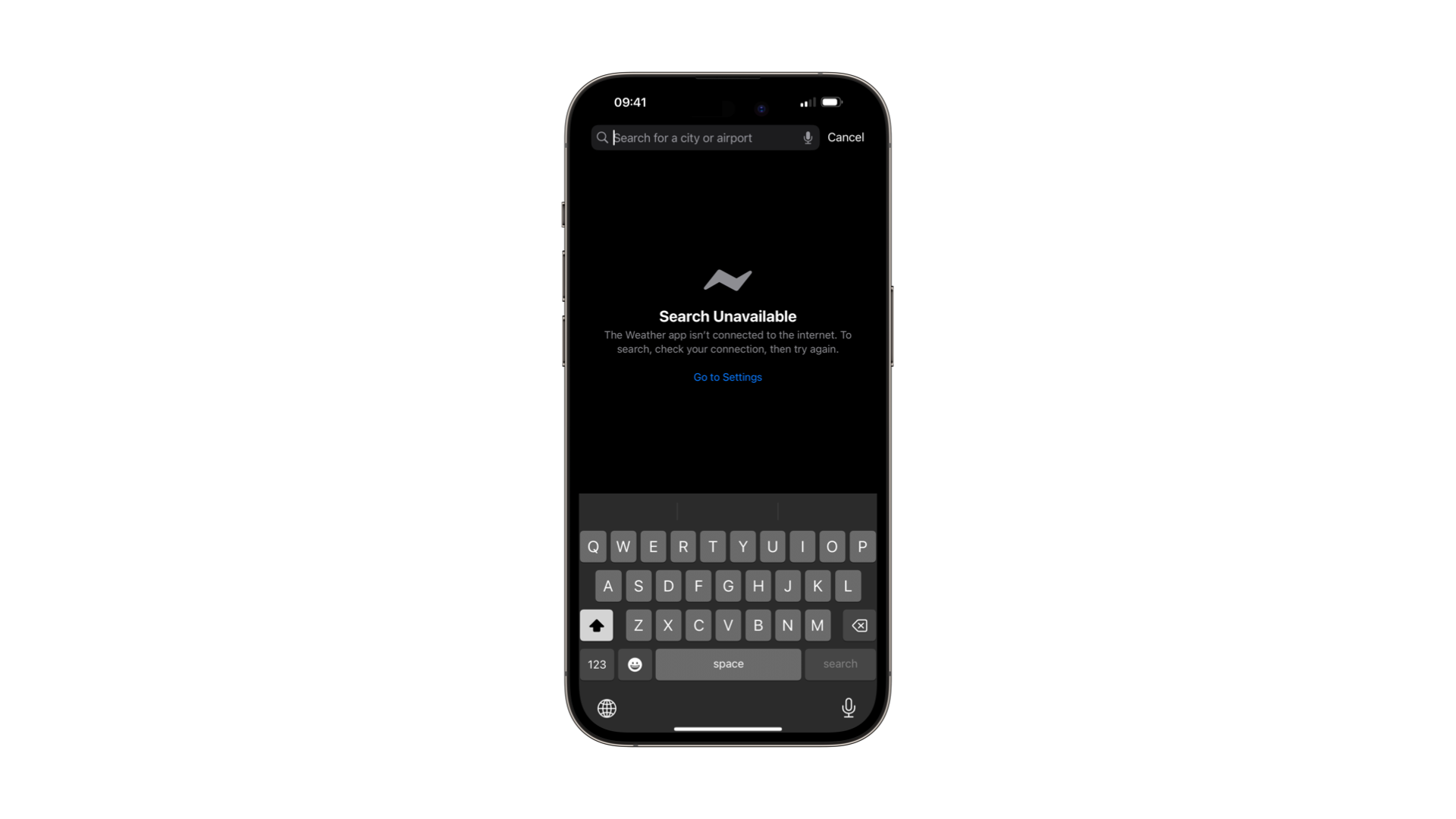Image resolution: width=1456 pixels, height=819 pixels.
Task: Tap the microphone icon in search bar
Action: pyautogui.click(x=808, y=138)
